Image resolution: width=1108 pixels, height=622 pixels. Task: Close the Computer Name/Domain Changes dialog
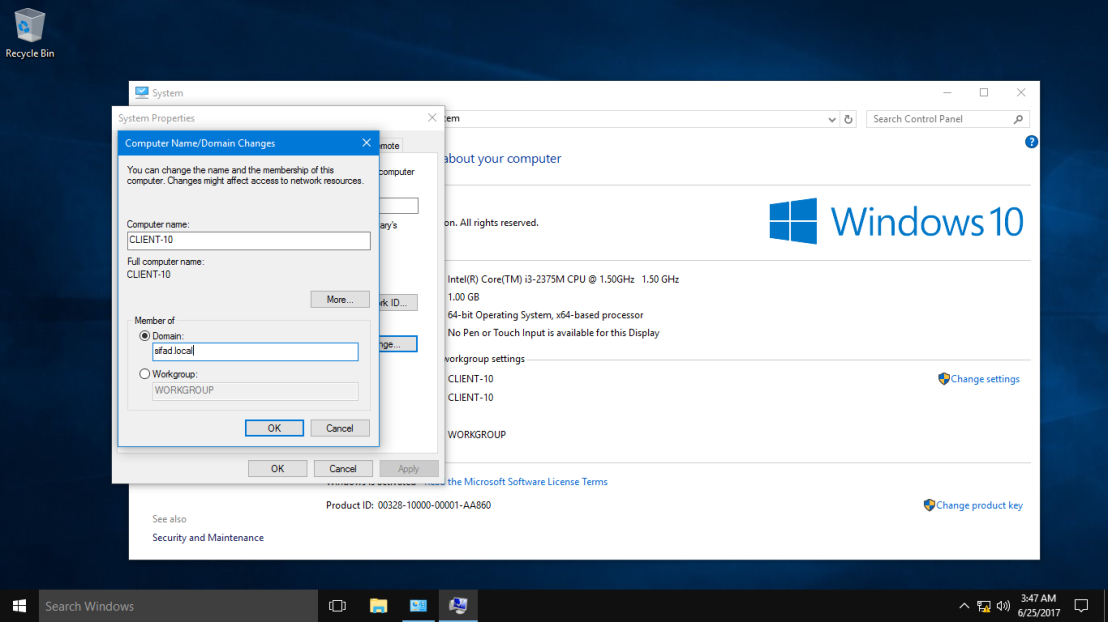(366, 143)
